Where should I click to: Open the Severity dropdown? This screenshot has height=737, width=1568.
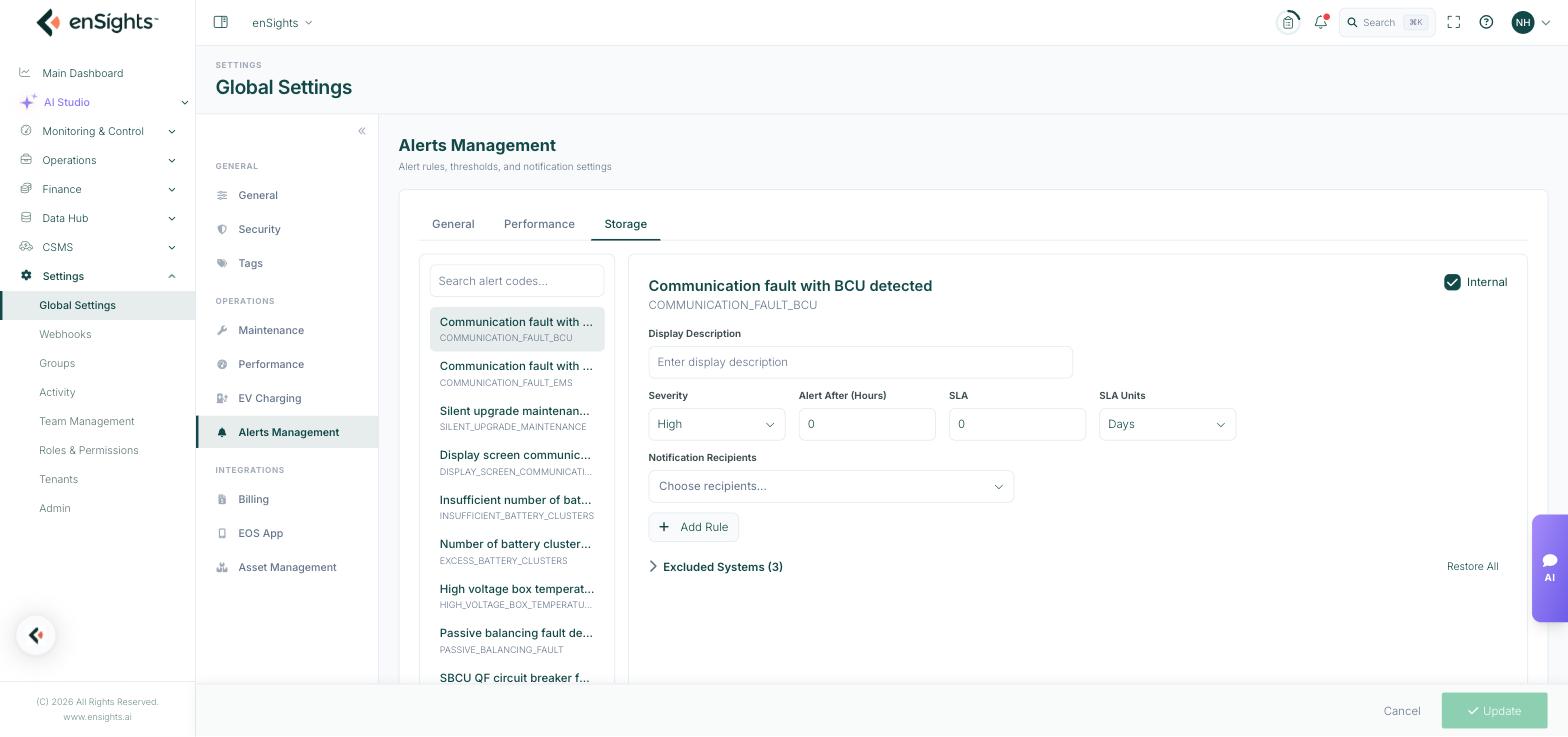(717, 424)
